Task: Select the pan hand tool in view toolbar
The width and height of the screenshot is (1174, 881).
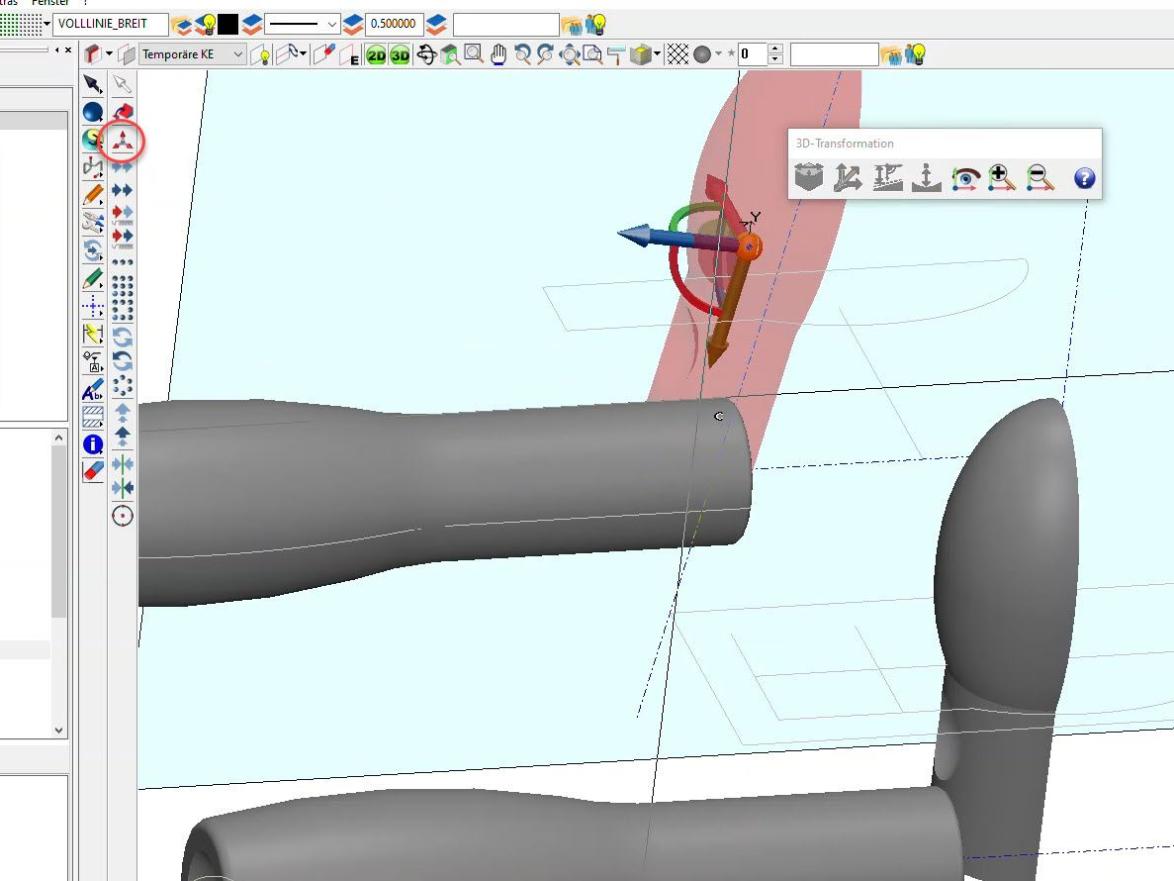Action: pyautogui.click(x=498, y=55)
